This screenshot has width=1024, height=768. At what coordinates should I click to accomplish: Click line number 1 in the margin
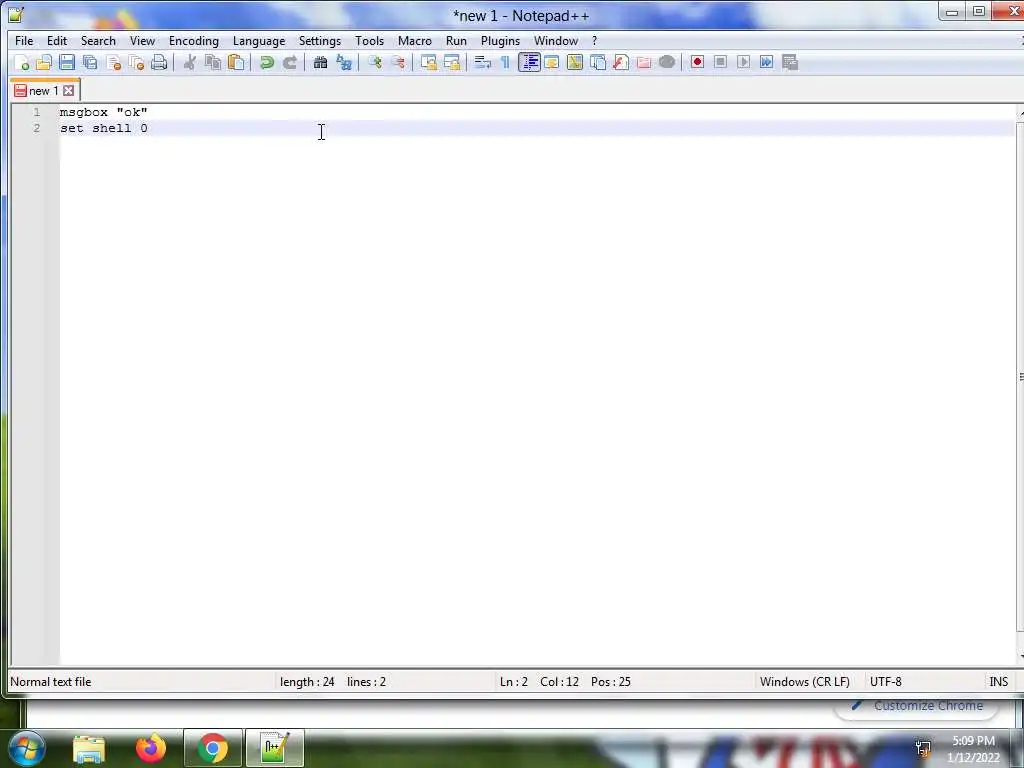pos(37,112)
